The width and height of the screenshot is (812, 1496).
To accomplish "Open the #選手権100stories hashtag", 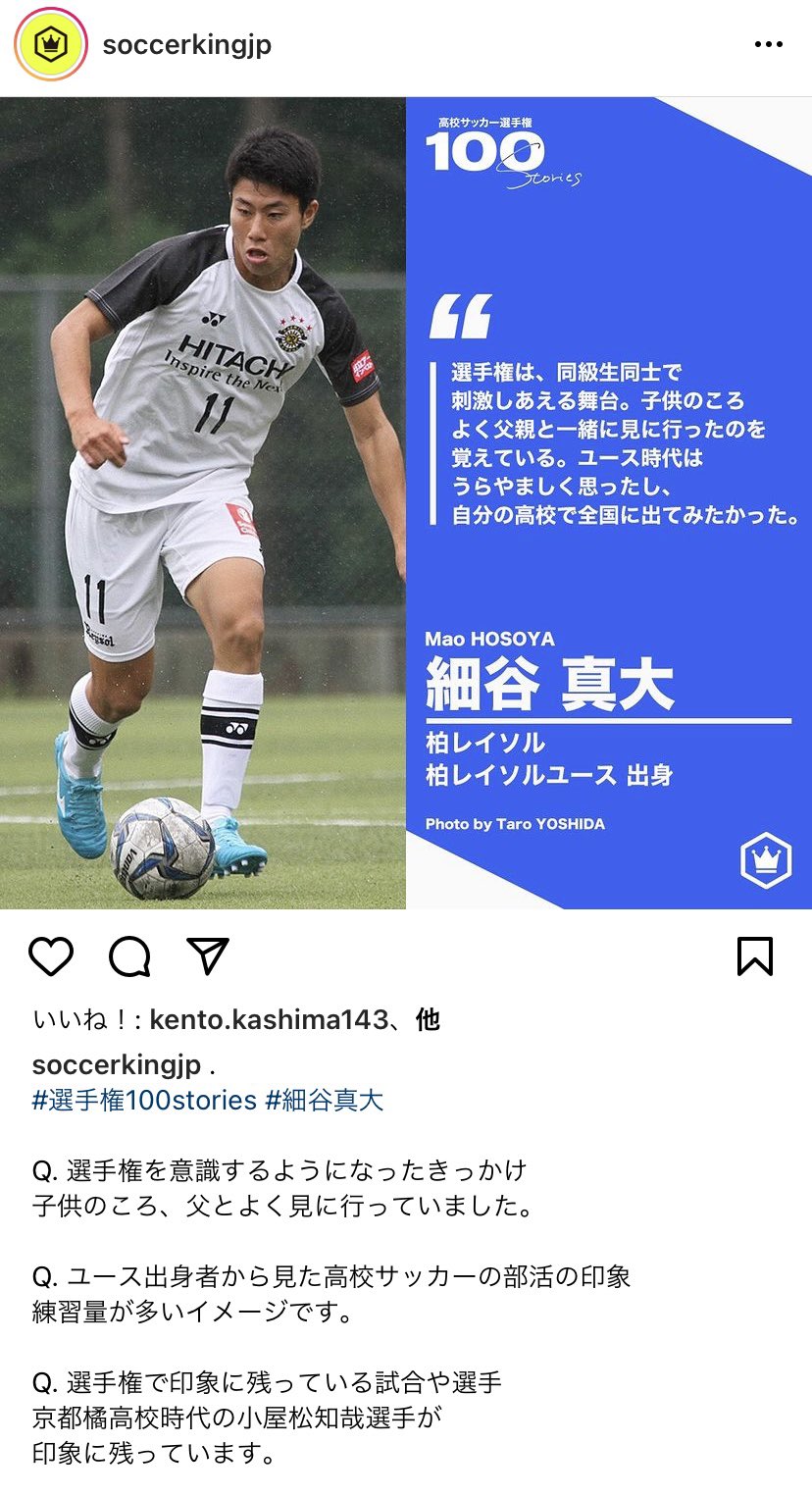I will pyautogui.click(x=144, y=1100).
